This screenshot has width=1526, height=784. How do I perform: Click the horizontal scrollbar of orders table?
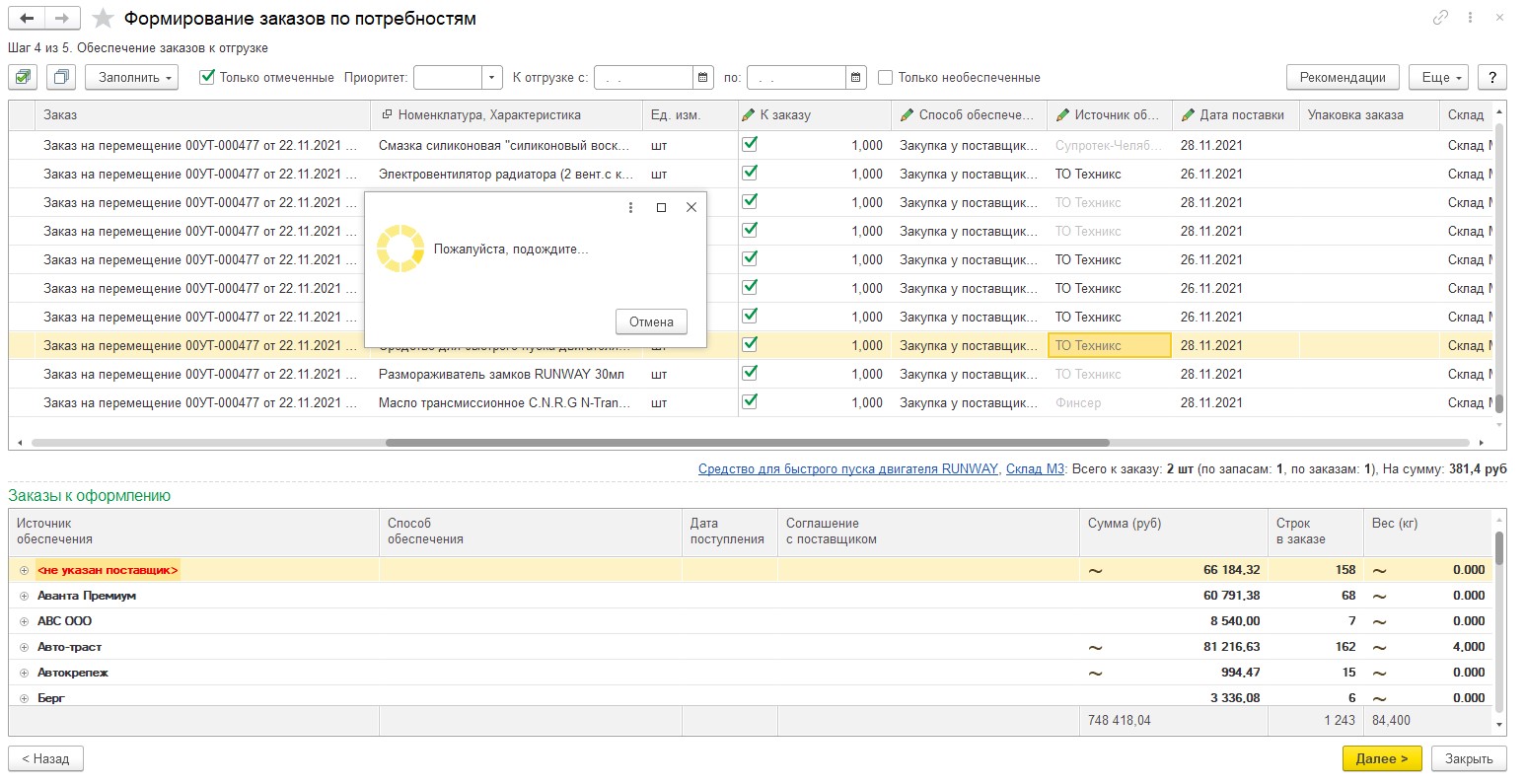747,443
